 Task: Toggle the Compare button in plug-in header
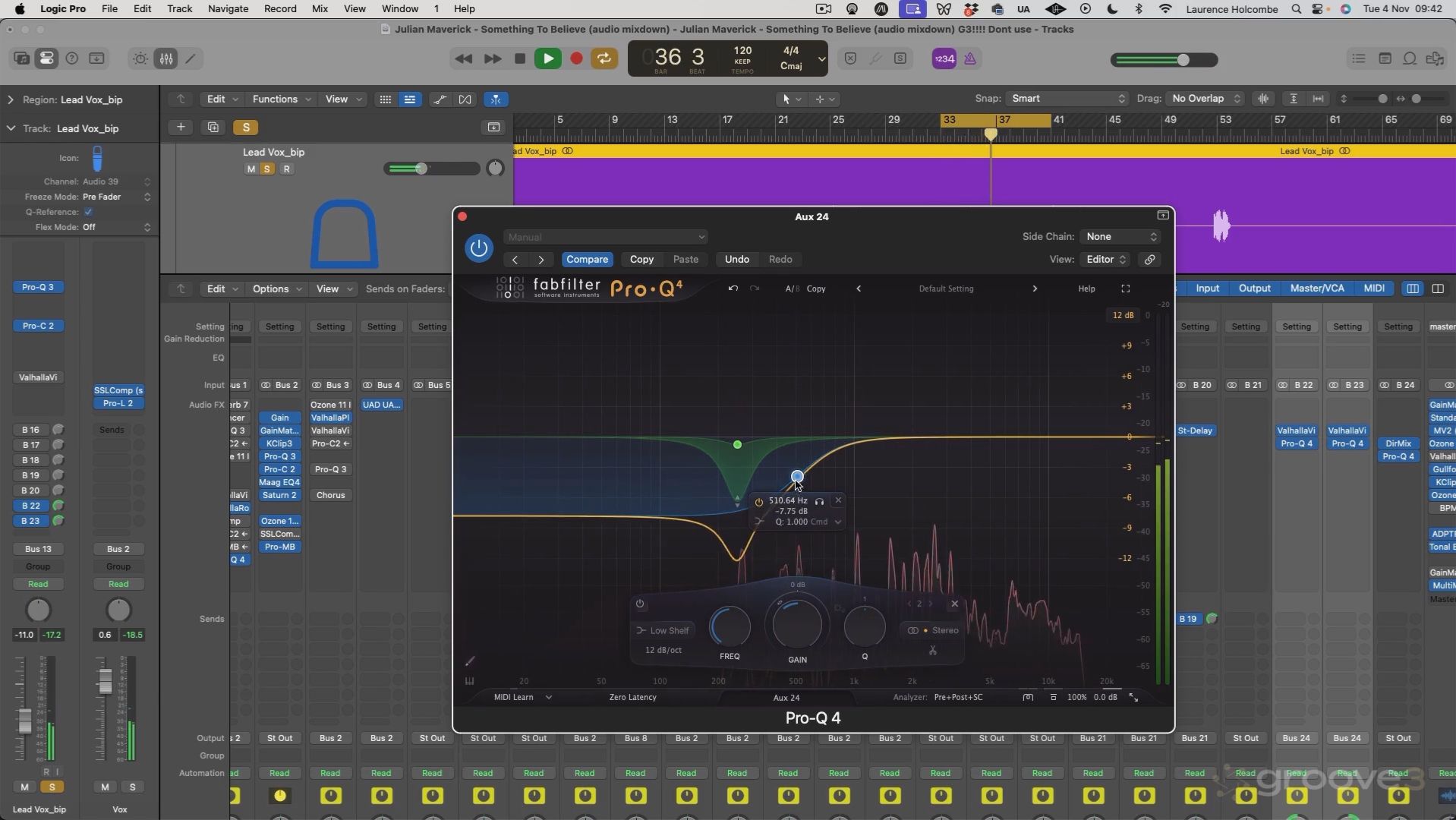tap(587, 260)
